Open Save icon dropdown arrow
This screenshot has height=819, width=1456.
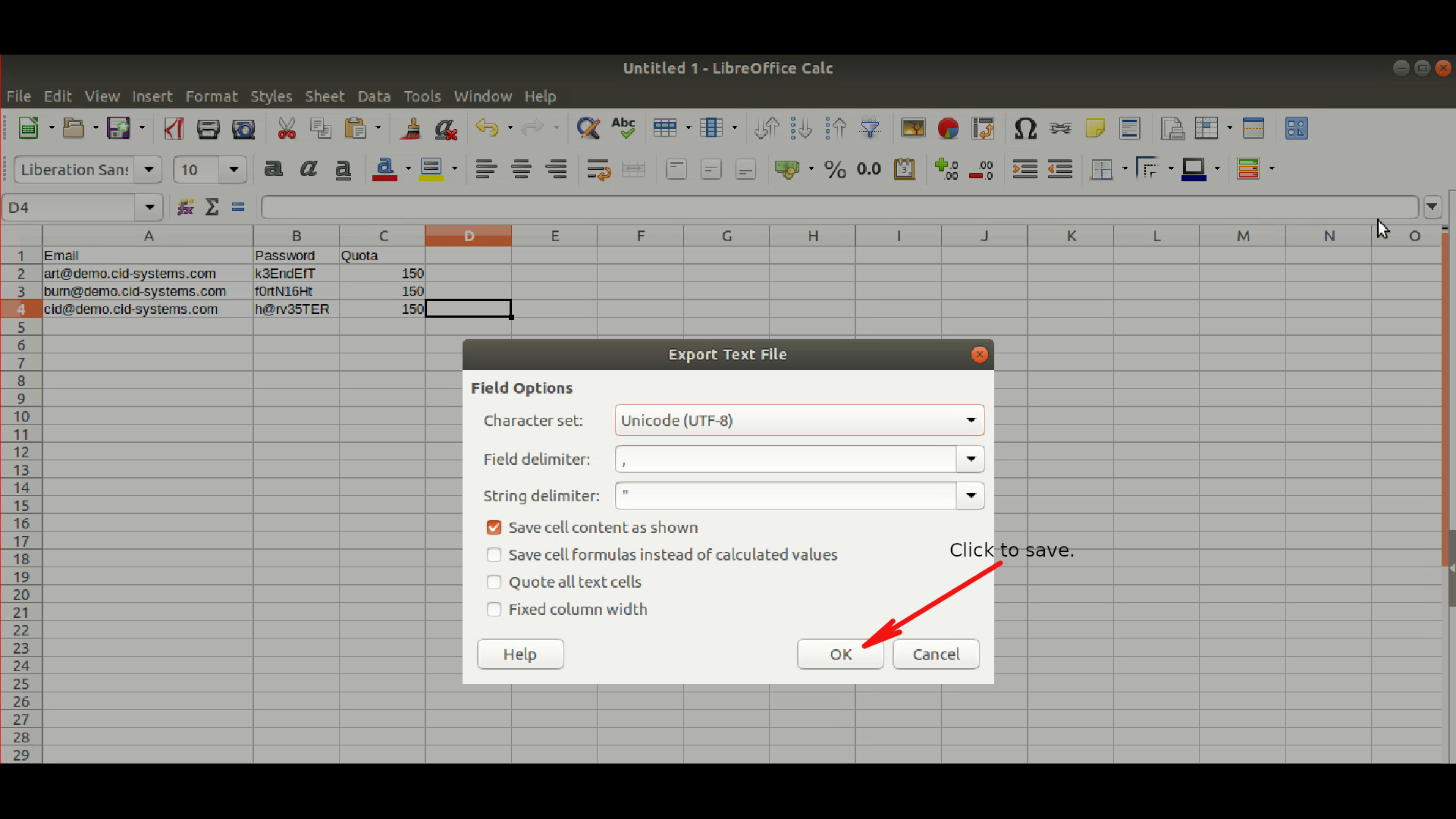pyautogui.click(x=142, y=128)
